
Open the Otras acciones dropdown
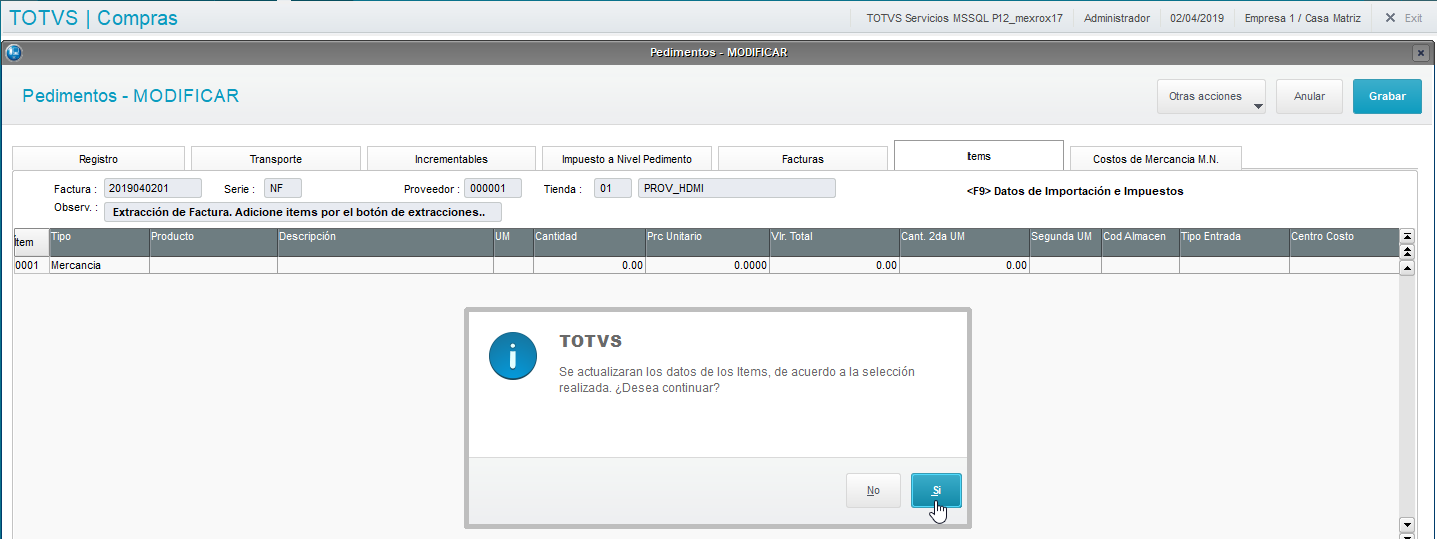(1211, 97)
